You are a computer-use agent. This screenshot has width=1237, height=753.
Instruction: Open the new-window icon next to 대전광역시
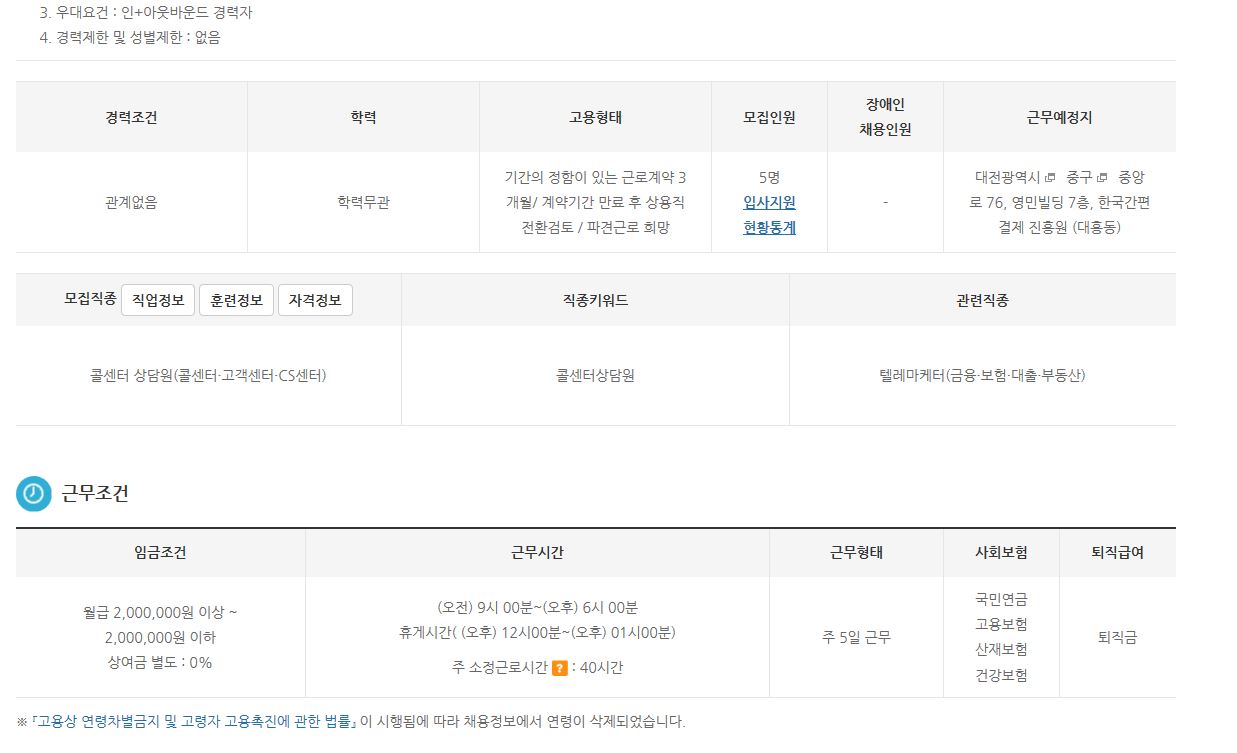(x=1050, y=178)
